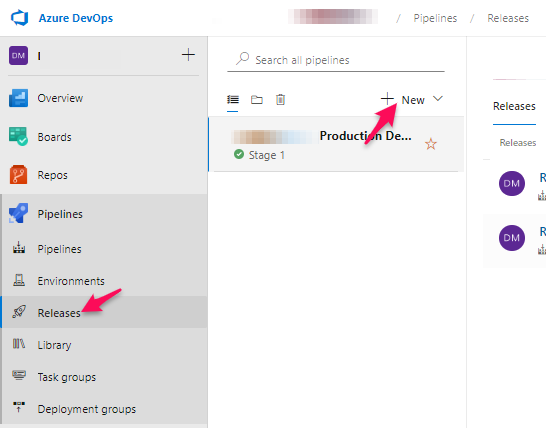Click the DM project avatar in sidebar
The height and width of the screenshot is (428, 546).
click(18, 56)
